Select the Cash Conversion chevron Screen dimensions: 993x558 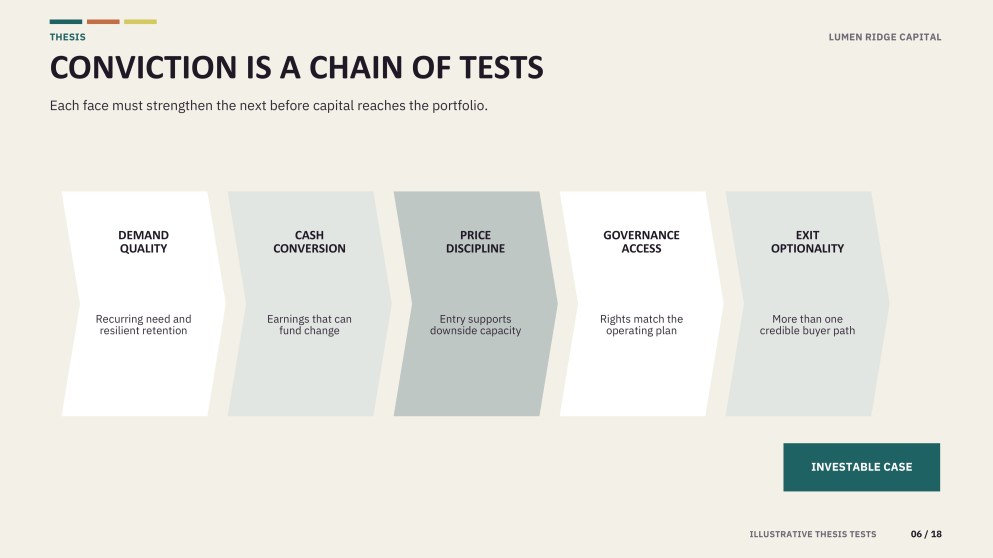[310, 303]
